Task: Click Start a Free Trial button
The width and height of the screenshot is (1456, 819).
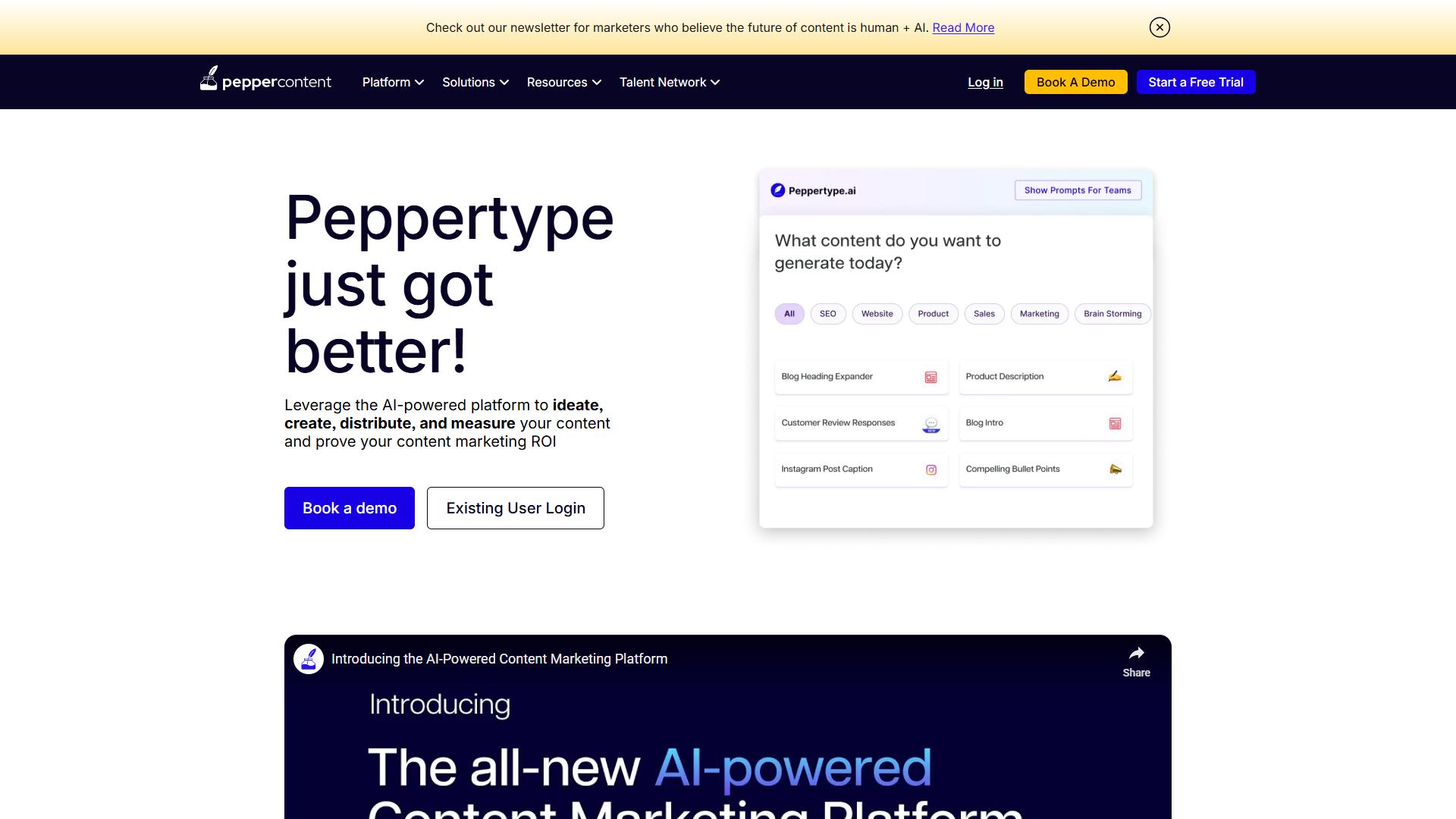Action: 1196,82
